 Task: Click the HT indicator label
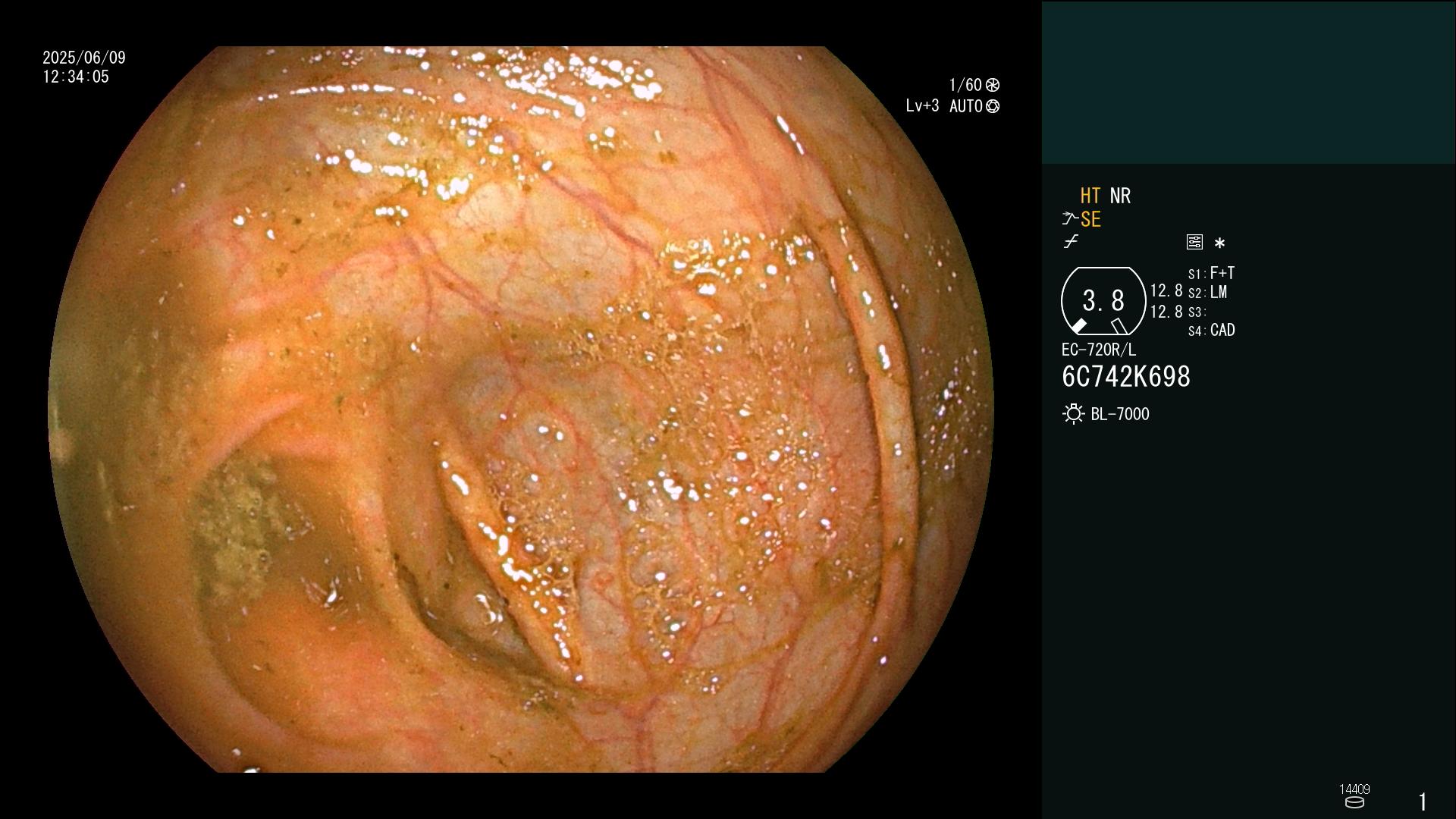coord(1090,196)
